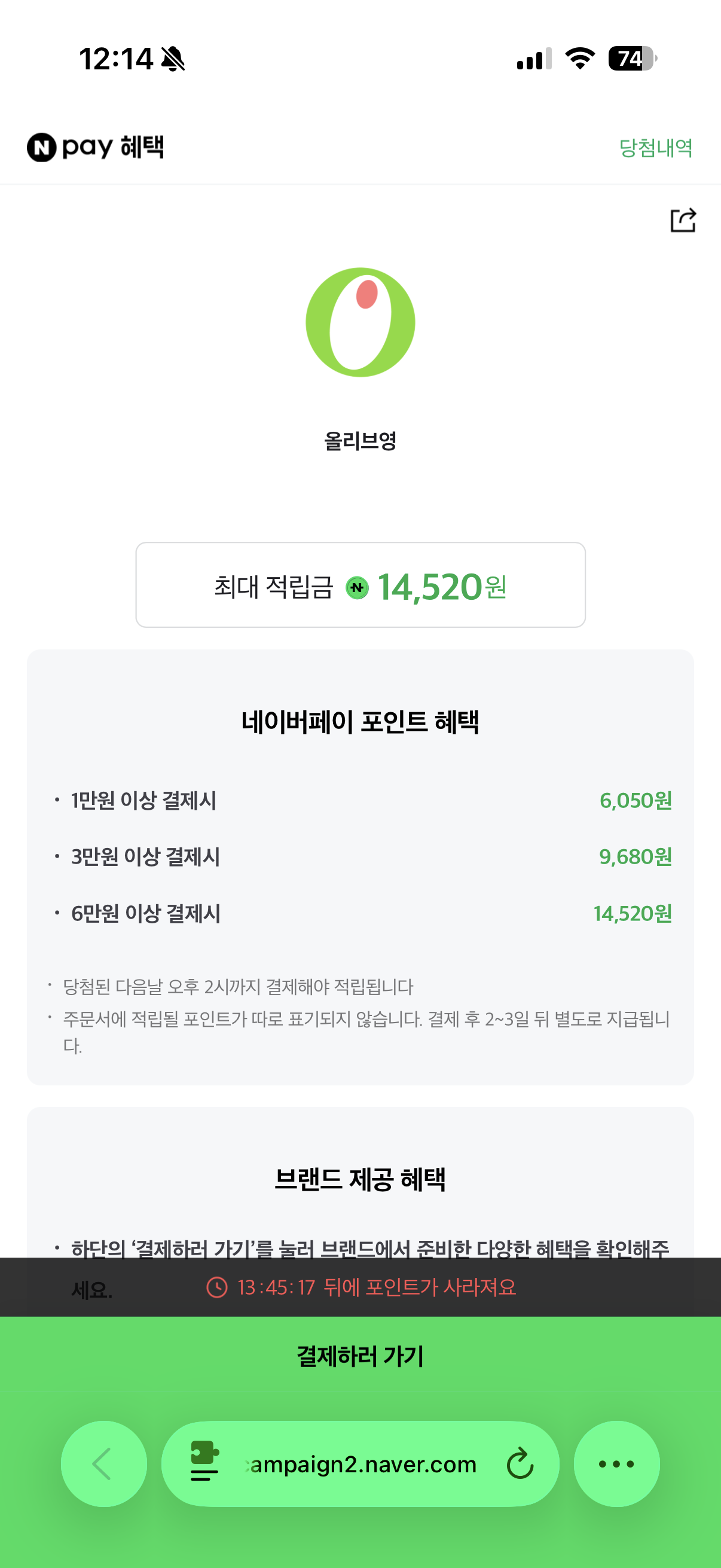The image size is (721, 1568).
Task: Tap the page reload icon
Action: coord(520,1464)
